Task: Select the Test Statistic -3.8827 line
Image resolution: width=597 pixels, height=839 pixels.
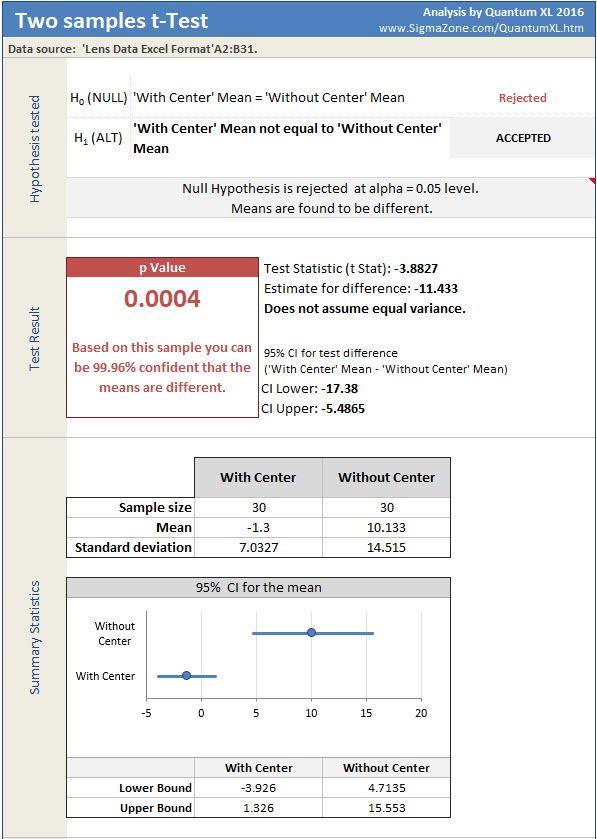Action: (351, 269)
